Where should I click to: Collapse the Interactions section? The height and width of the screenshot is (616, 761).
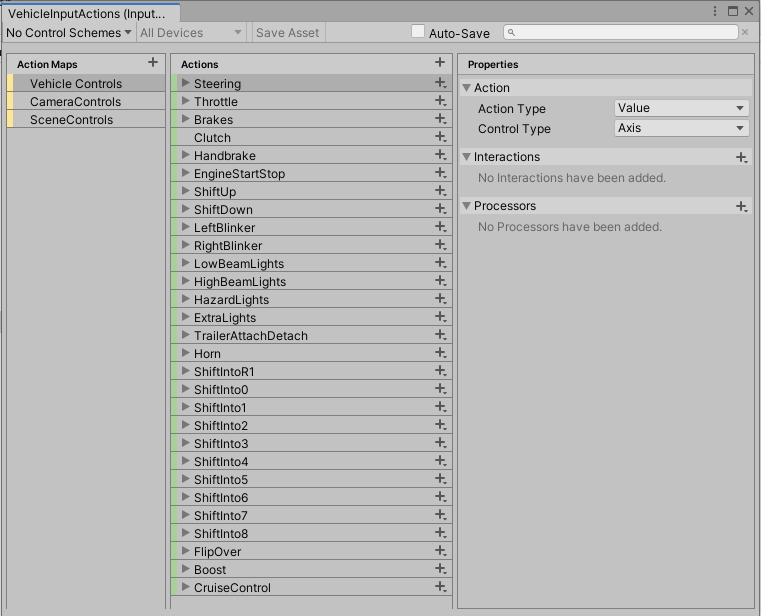[x=467, y=157]
